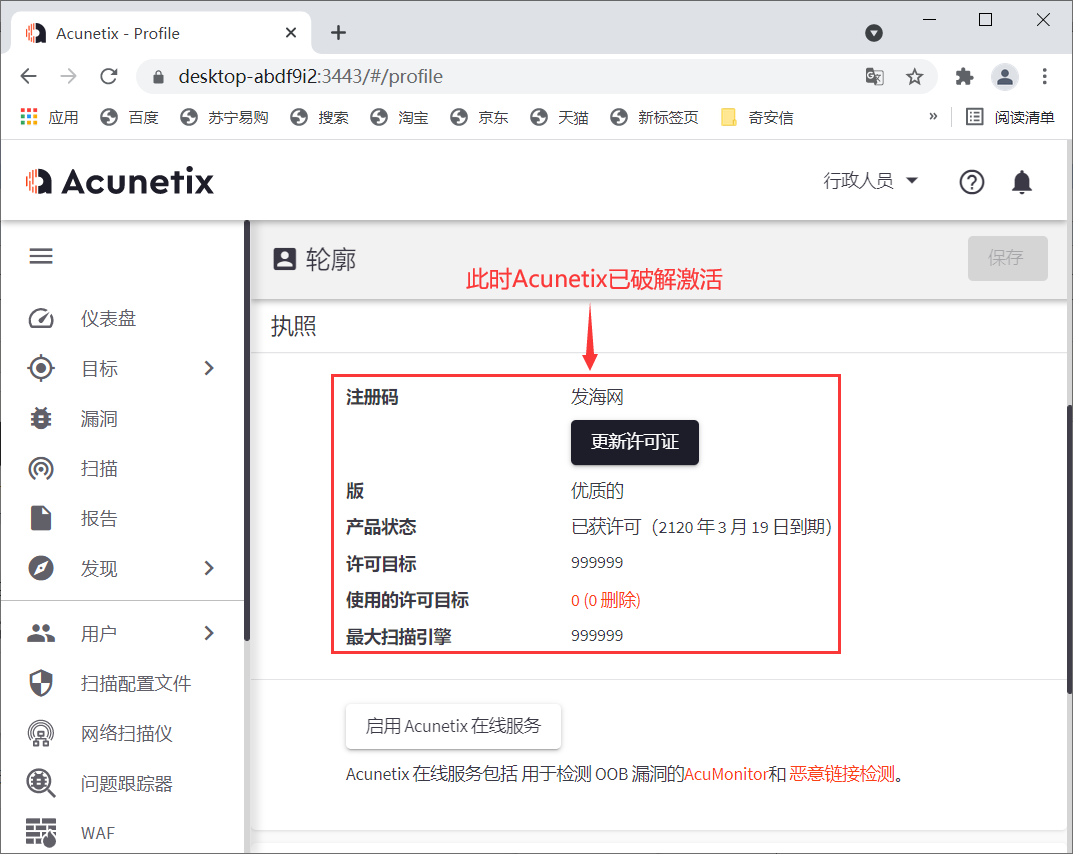
Task: Open the 恶意链接检测 link
Action: click(842, 774)
